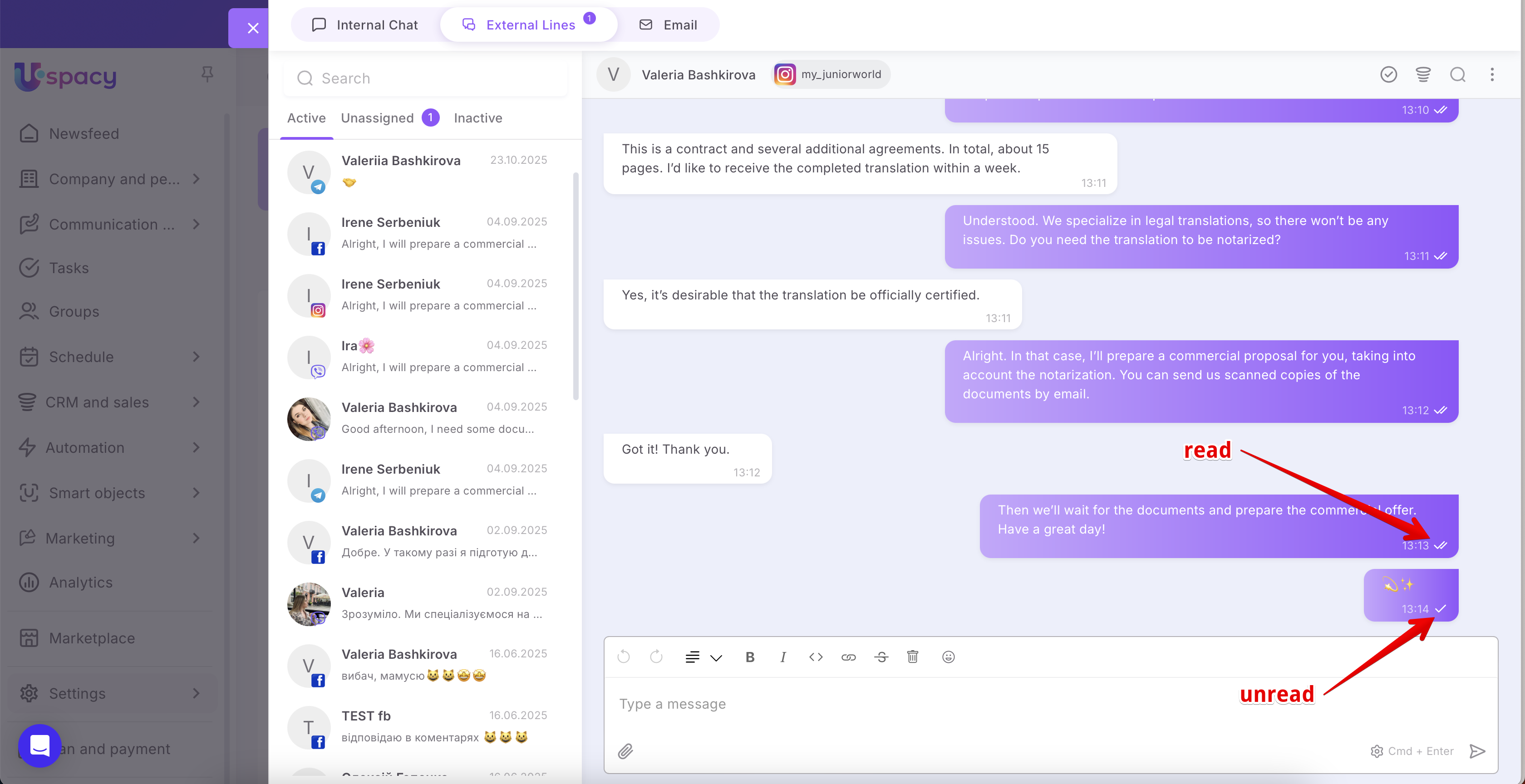Open chat search magnifier in header

[1457, 74]
